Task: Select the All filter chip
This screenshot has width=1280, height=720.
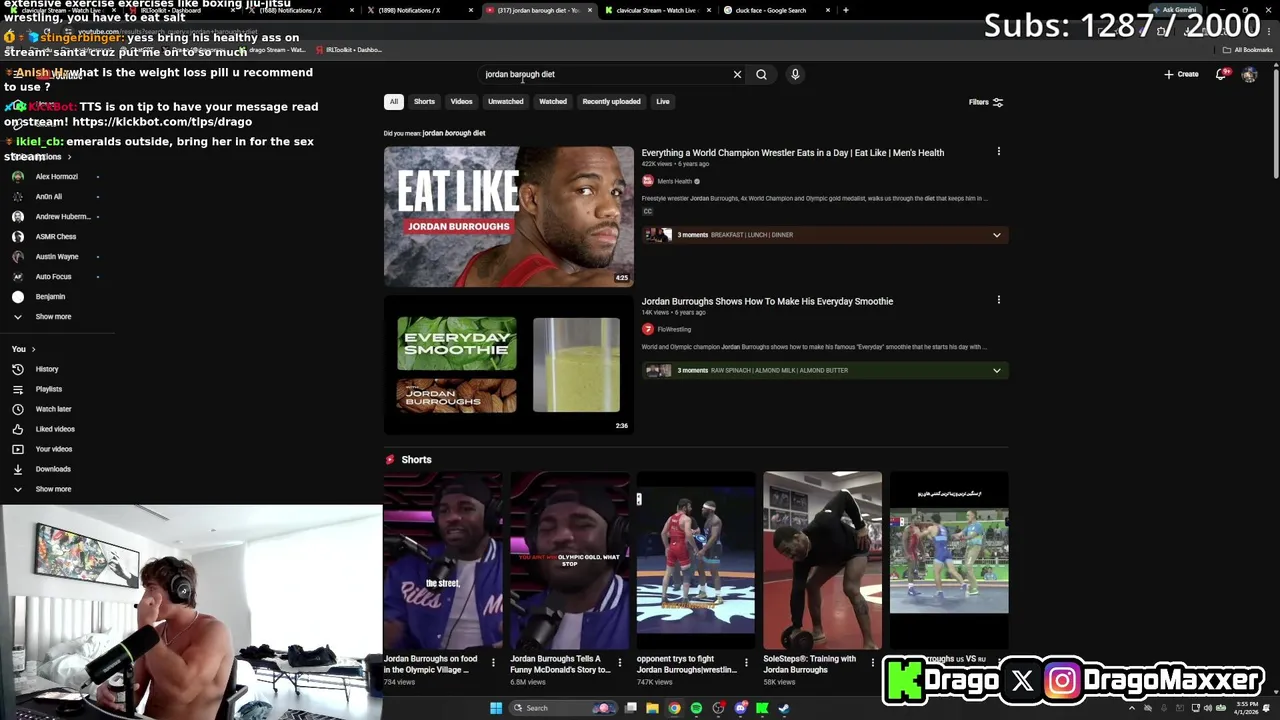Action: click(x=394, y=101)
